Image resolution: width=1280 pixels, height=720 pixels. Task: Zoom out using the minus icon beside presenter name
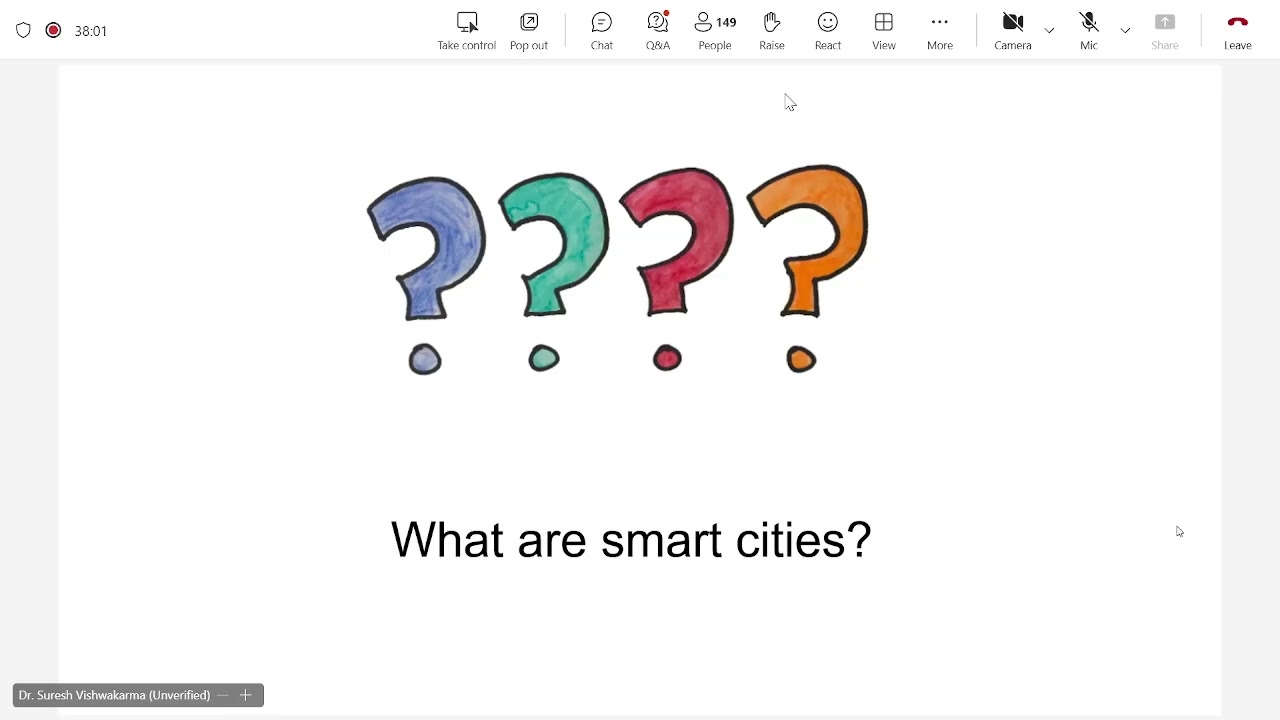223,695
